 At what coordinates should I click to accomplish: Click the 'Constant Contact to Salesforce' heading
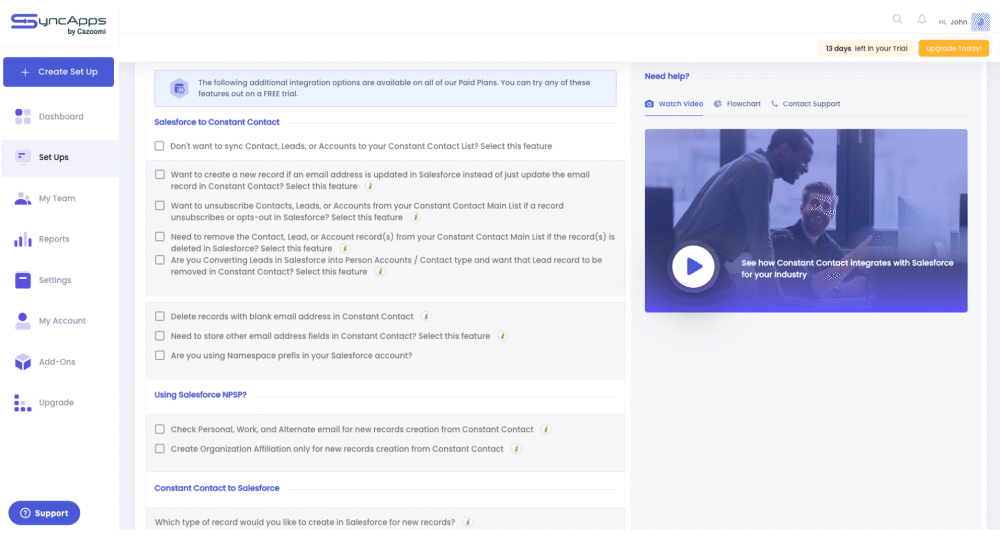217,488
